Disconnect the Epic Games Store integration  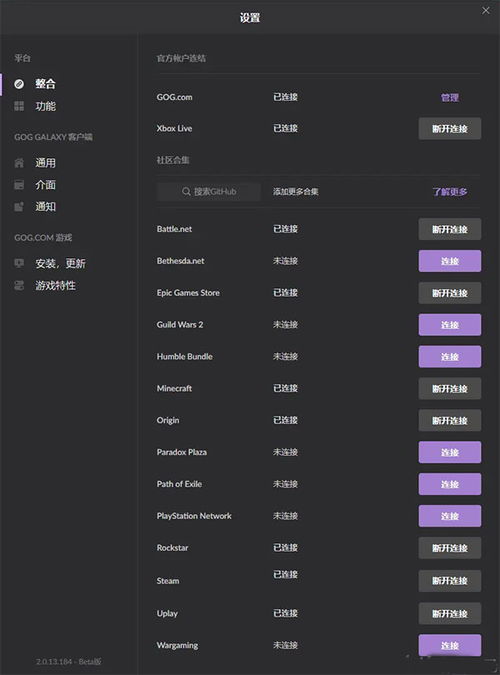pos(450,293)
